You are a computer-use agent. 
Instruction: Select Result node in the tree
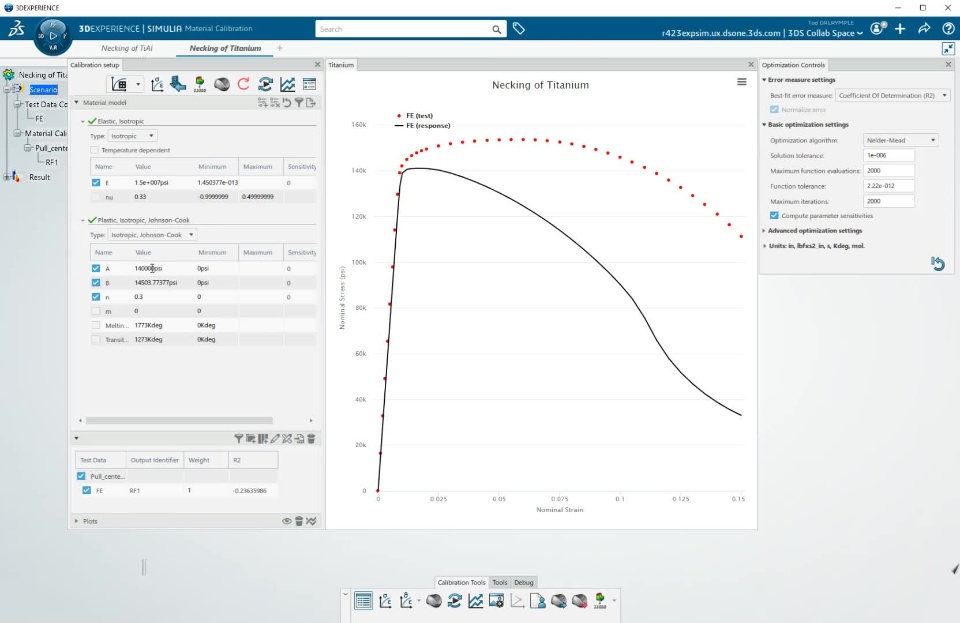click(39, 177)
